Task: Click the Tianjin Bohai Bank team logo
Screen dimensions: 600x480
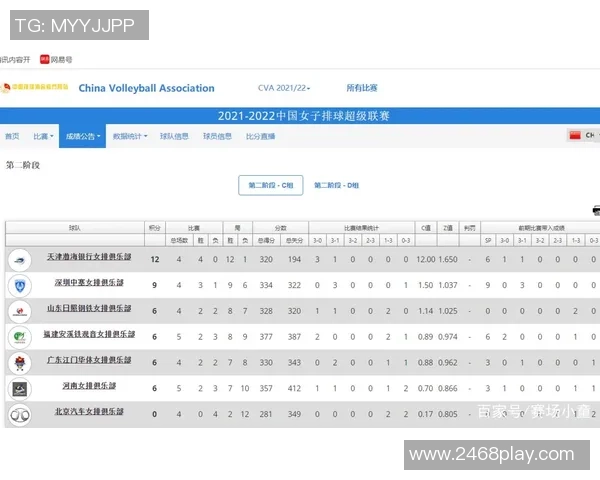Action: pyautogui.click(x=19, y=259)
